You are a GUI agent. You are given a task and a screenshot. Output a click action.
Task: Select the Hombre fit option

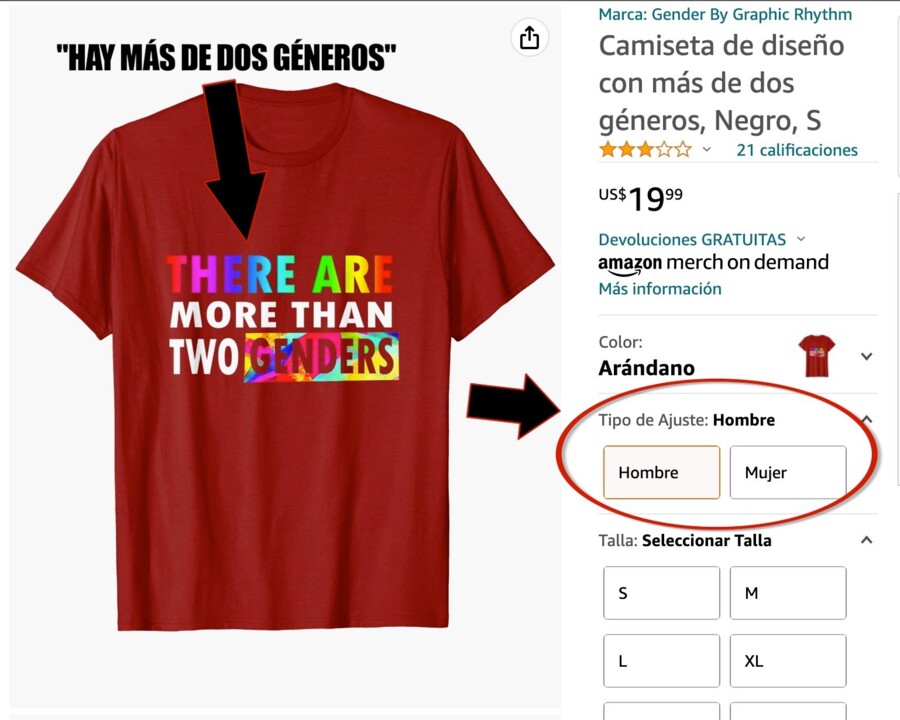click(x=661, y=473)
